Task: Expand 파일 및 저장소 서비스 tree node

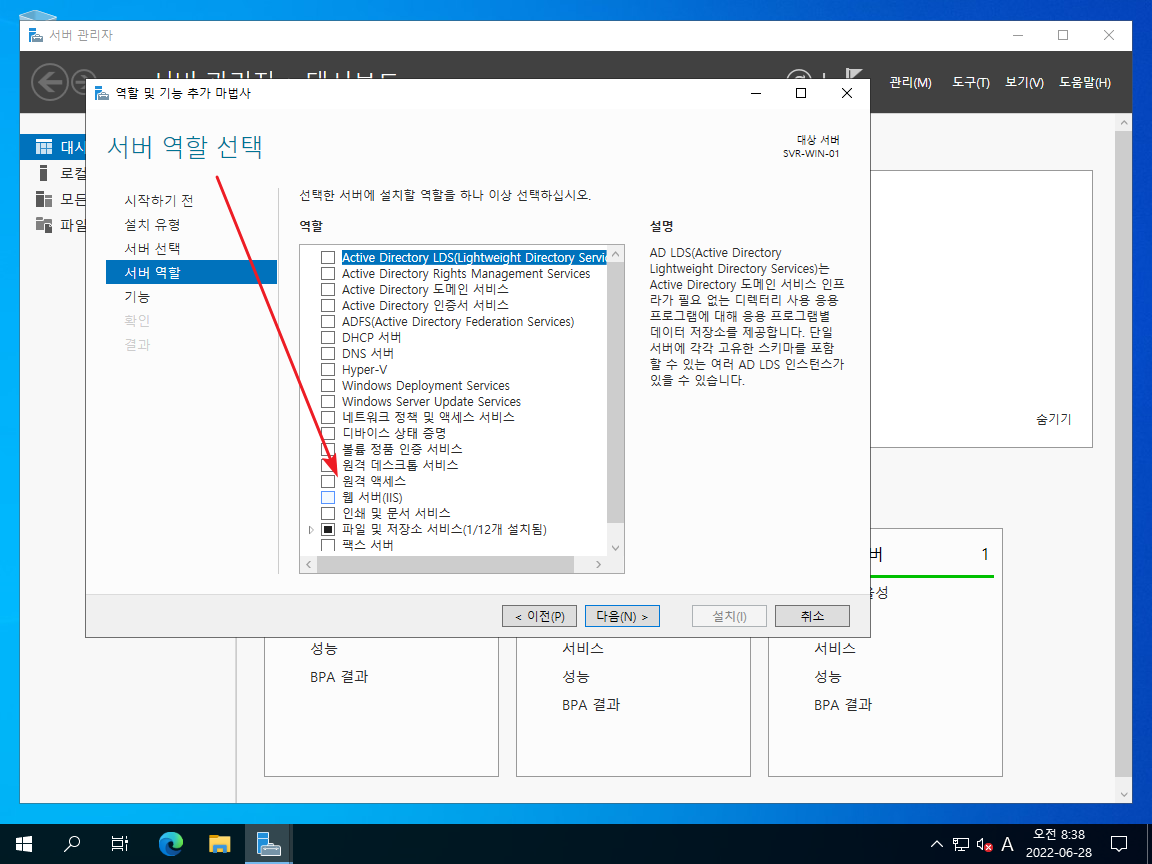Action: (311, 530)
